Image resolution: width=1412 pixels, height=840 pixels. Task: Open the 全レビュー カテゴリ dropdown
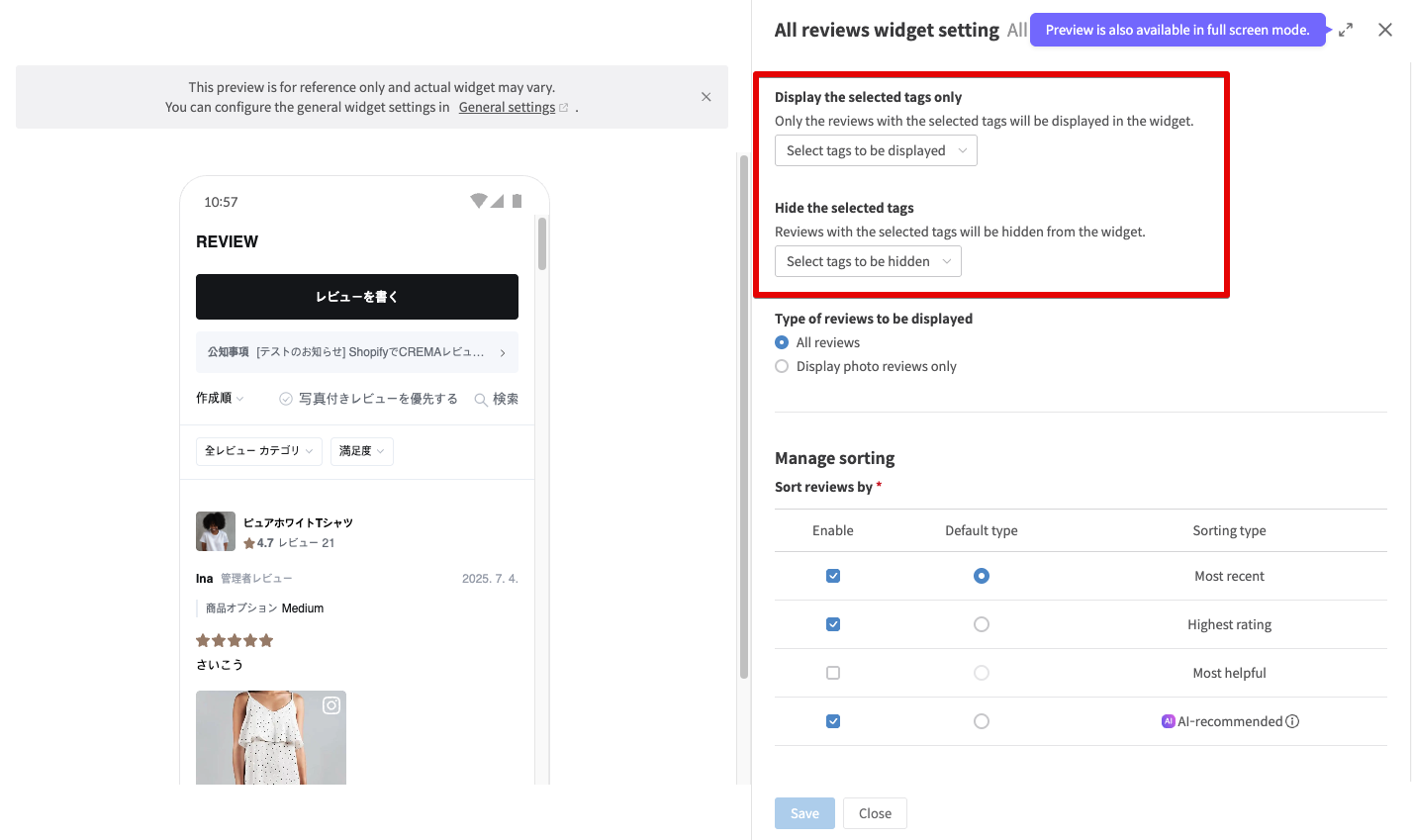[x=258, y=451]
